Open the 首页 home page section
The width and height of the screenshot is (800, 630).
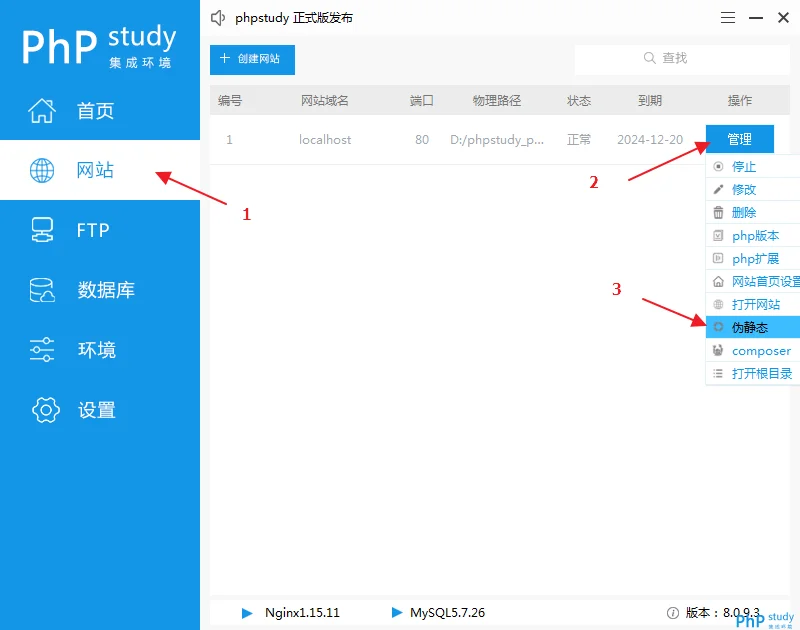99,110
